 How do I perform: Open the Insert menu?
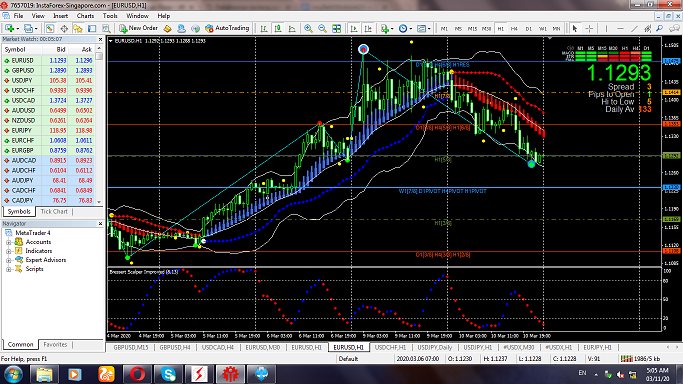pos(61,16)
